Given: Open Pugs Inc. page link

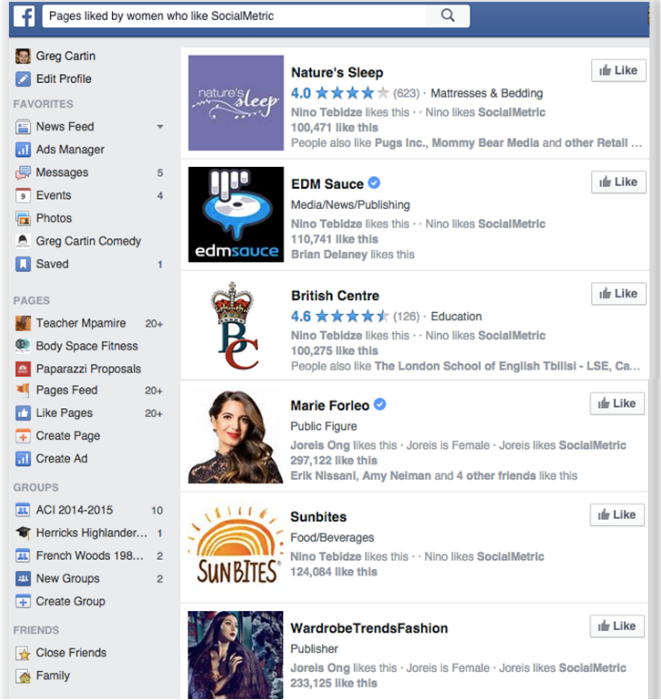Looking at the screenshot, I should click(400, 143).
